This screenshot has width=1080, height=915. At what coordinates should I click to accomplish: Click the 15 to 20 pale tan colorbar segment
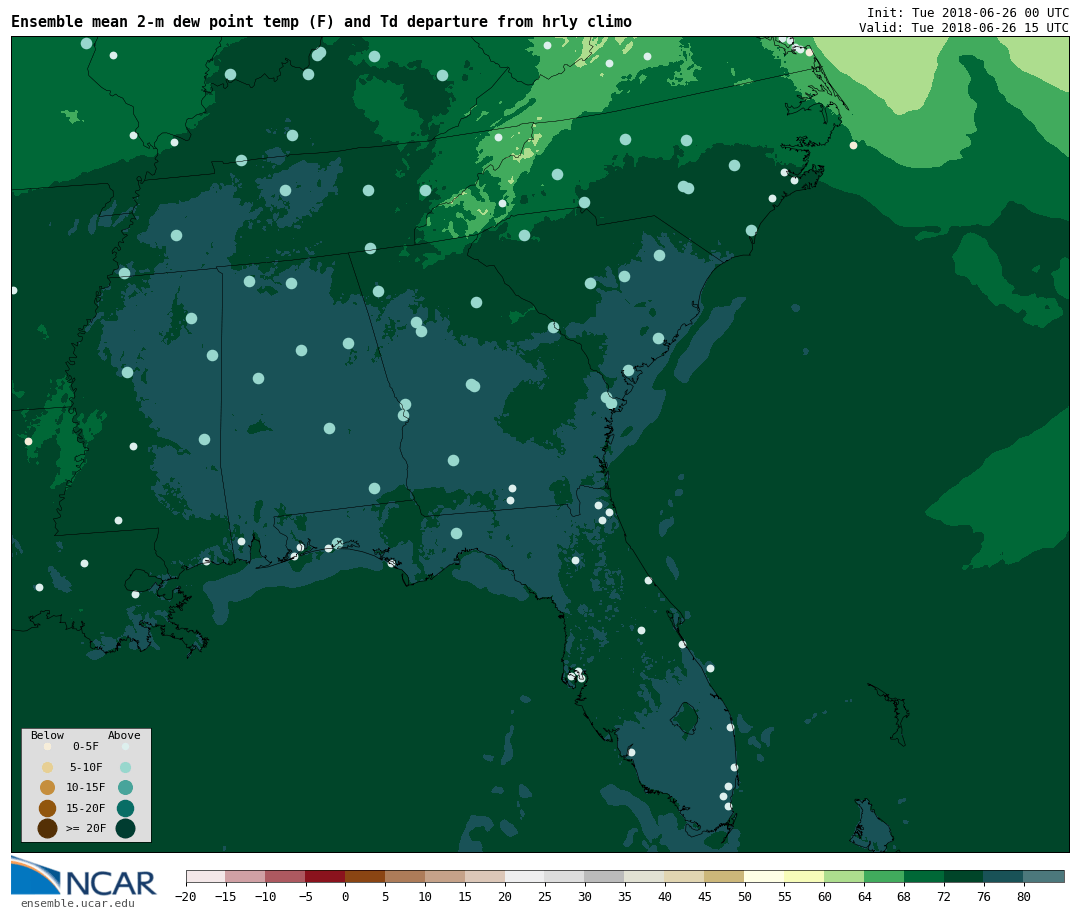486,876
